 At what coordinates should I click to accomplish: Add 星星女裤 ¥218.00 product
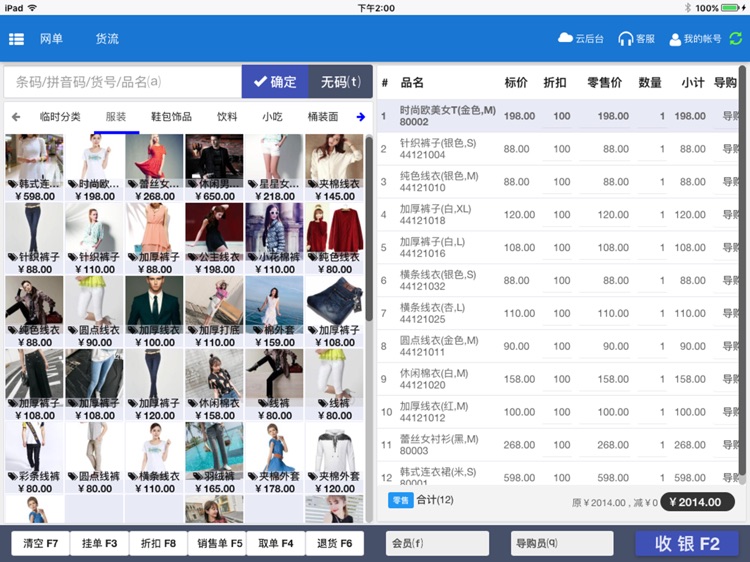[274, 167]
